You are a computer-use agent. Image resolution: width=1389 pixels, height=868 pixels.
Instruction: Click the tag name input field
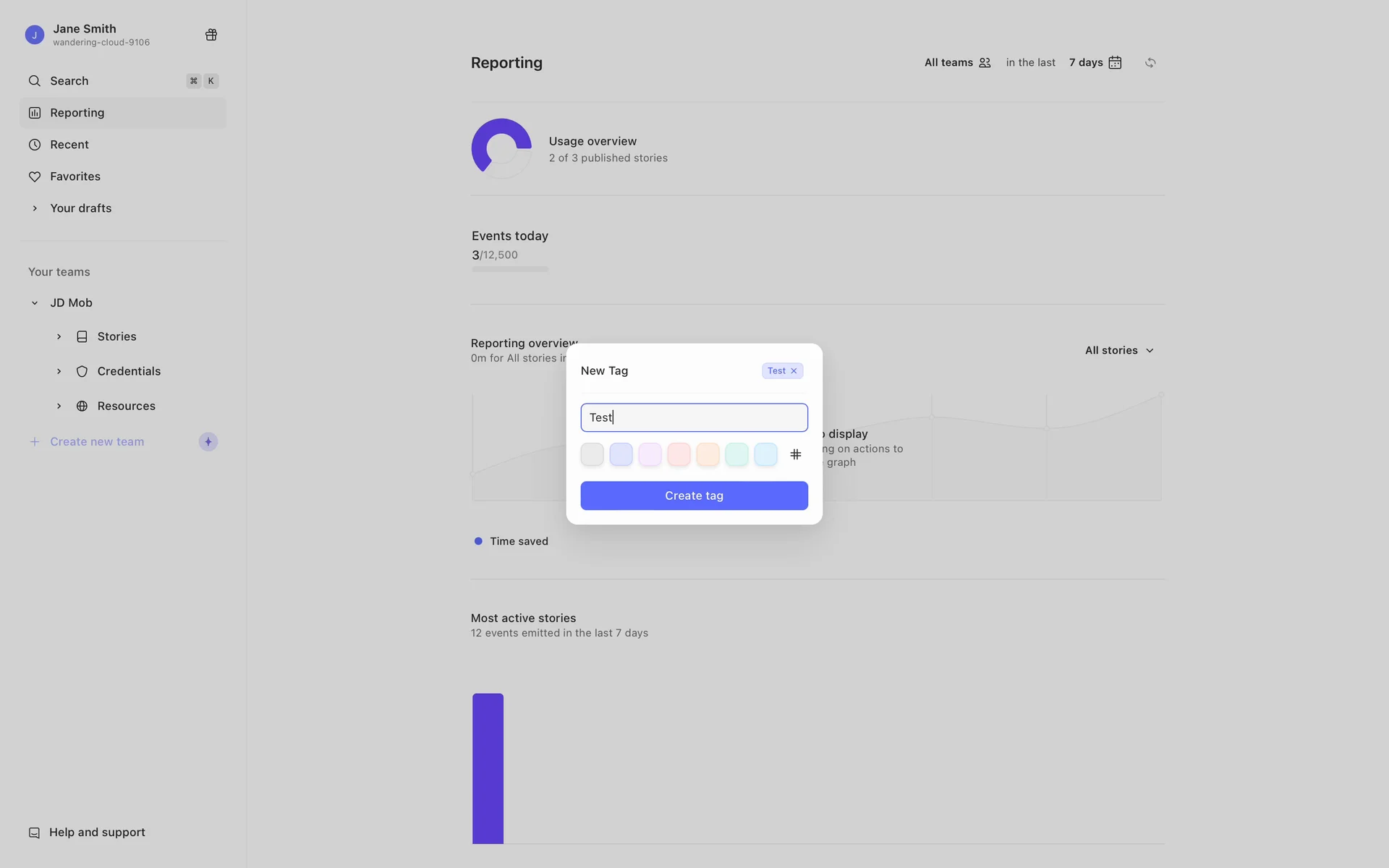pyautogui.click(x=694, y=417)
